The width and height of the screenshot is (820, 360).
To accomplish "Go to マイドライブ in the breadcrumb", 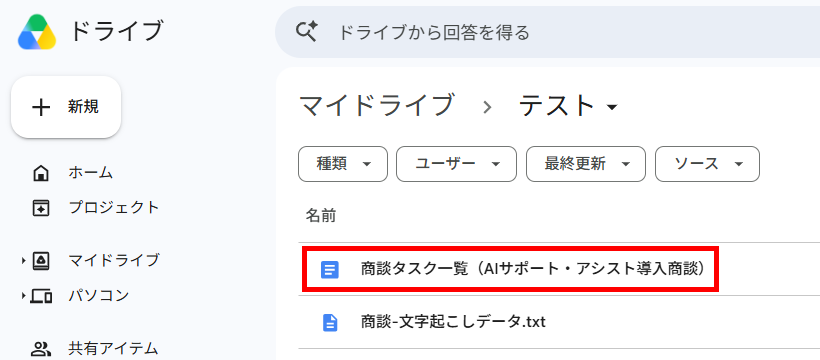I will [375, 106].
